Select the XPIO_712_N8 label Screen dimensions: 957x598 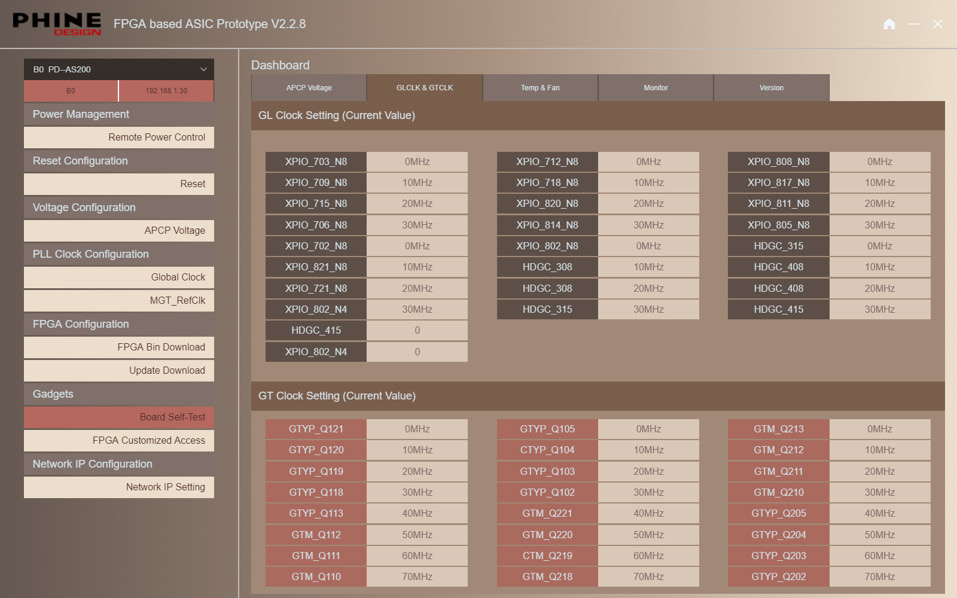tap(547, 162)
